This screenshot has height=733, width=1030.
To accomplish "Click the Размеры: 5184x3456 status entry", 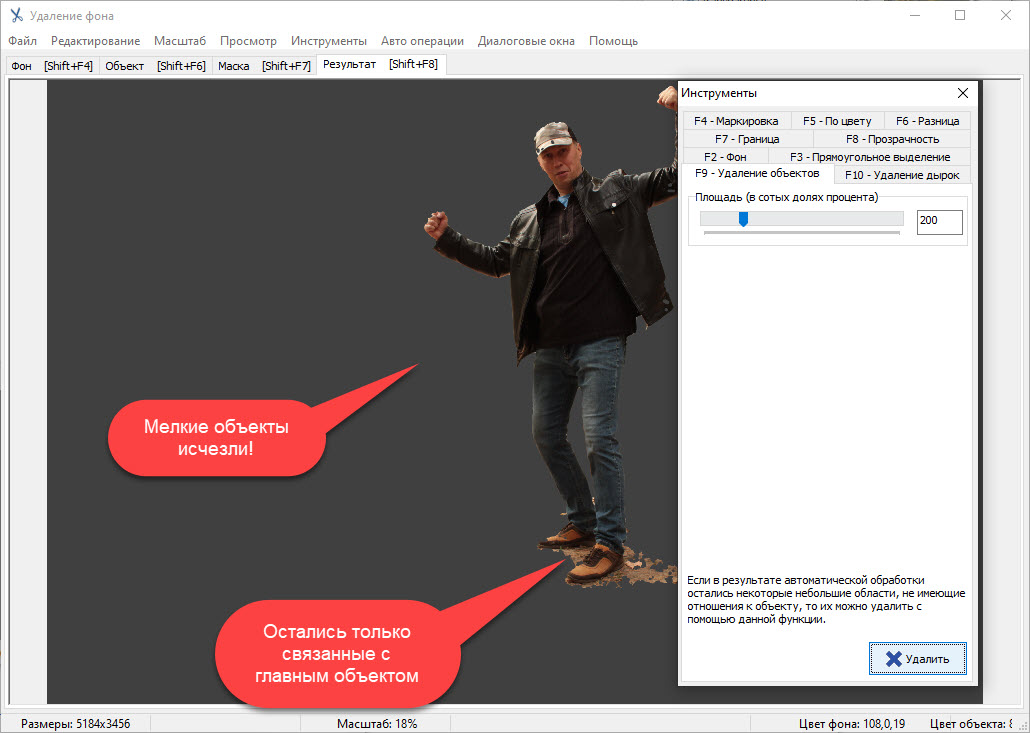I will [76, 724].
